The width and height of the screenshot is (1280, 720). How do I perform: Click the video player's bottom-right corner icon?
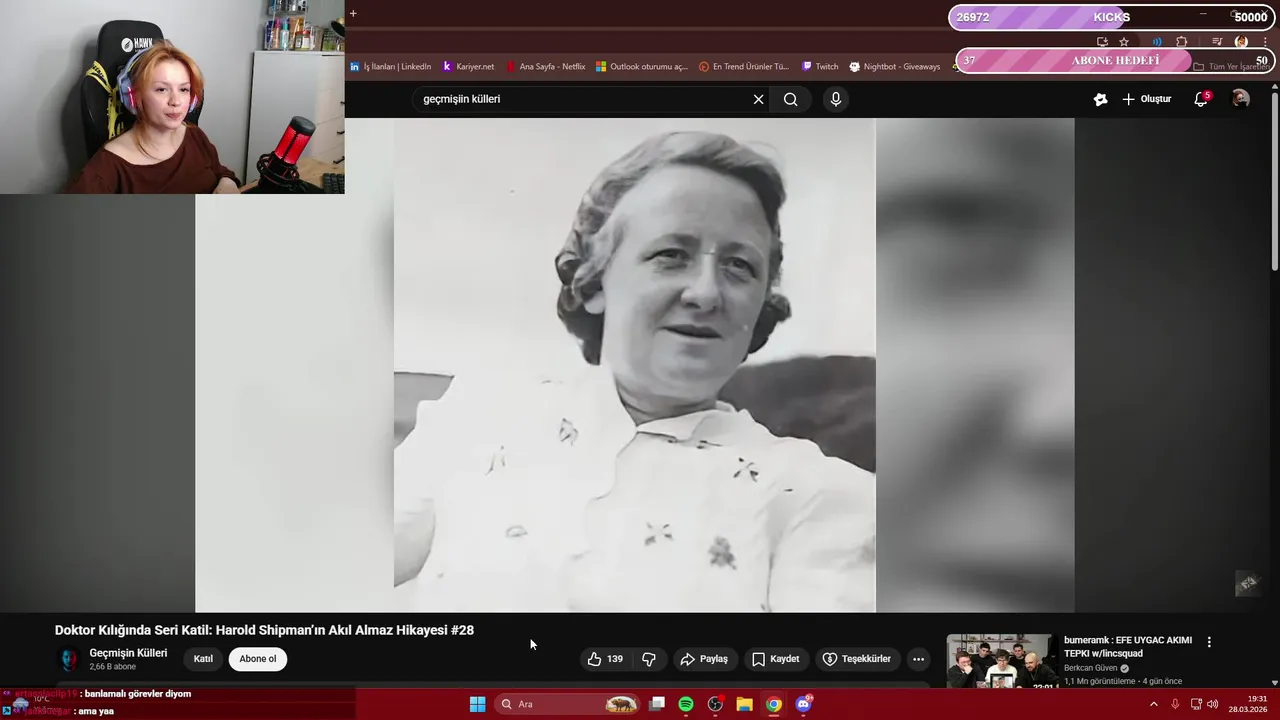[1247, 583]
